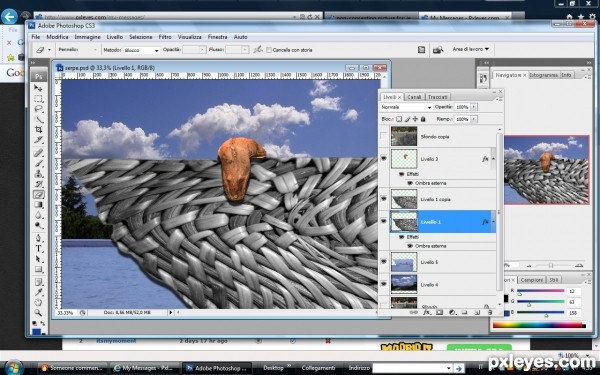
Task: Select the Dodge tool
Action: pos(38,225)
